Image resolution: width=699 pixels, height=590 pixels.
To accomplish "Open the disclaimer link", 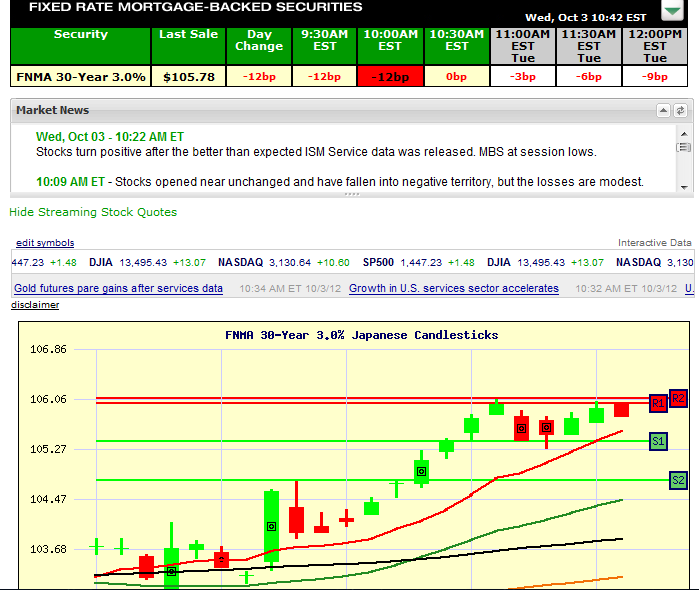I will point(35,305).
